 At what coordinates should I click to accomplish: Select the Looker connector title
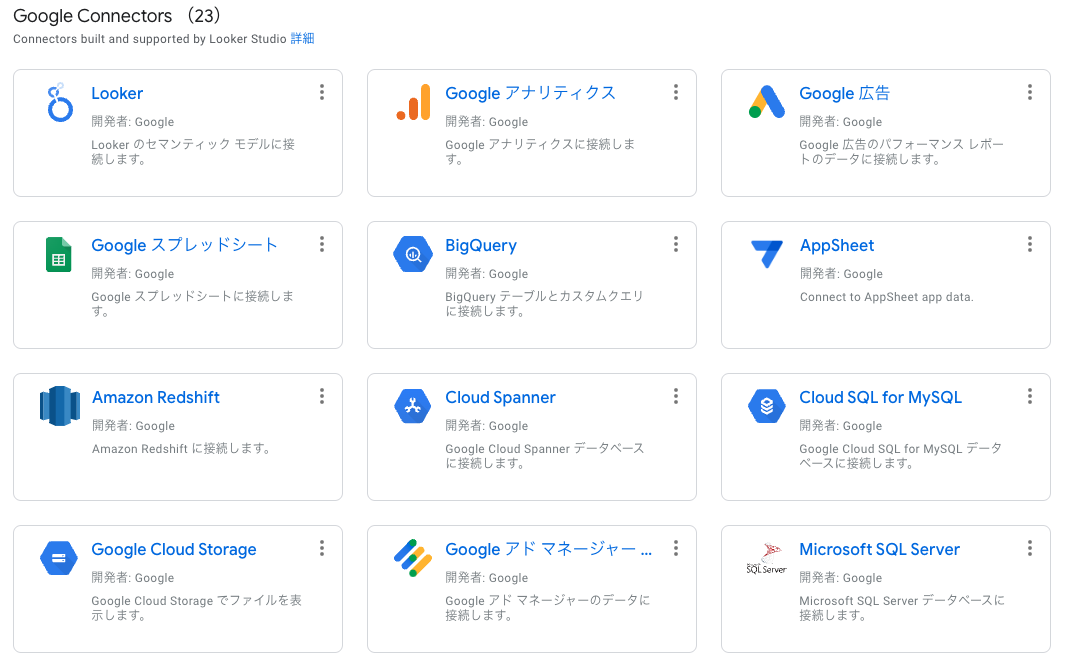click(x=117, y=94)
